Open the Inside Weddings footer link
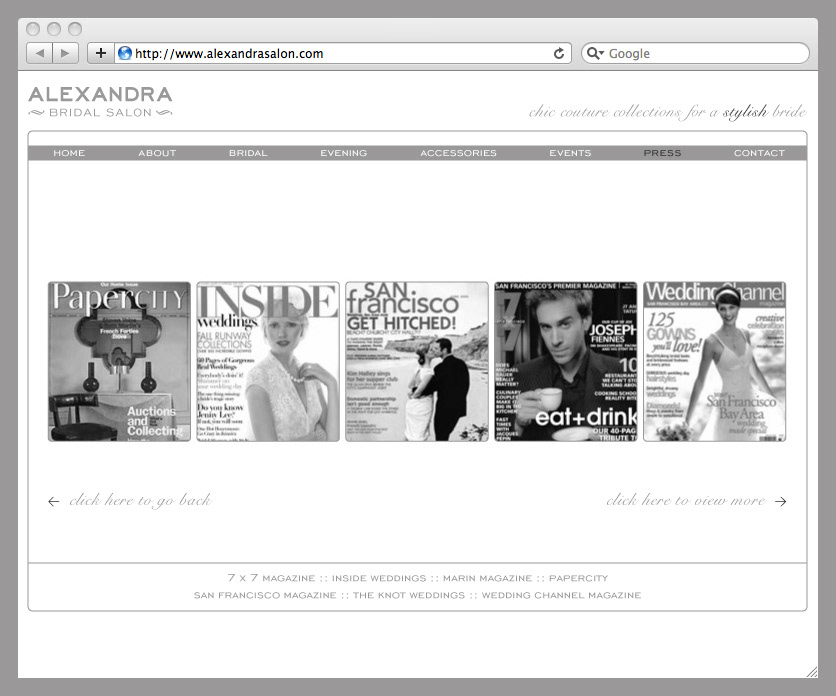The height and width of the screenshot is (696, 836). [x=379, y=578]
